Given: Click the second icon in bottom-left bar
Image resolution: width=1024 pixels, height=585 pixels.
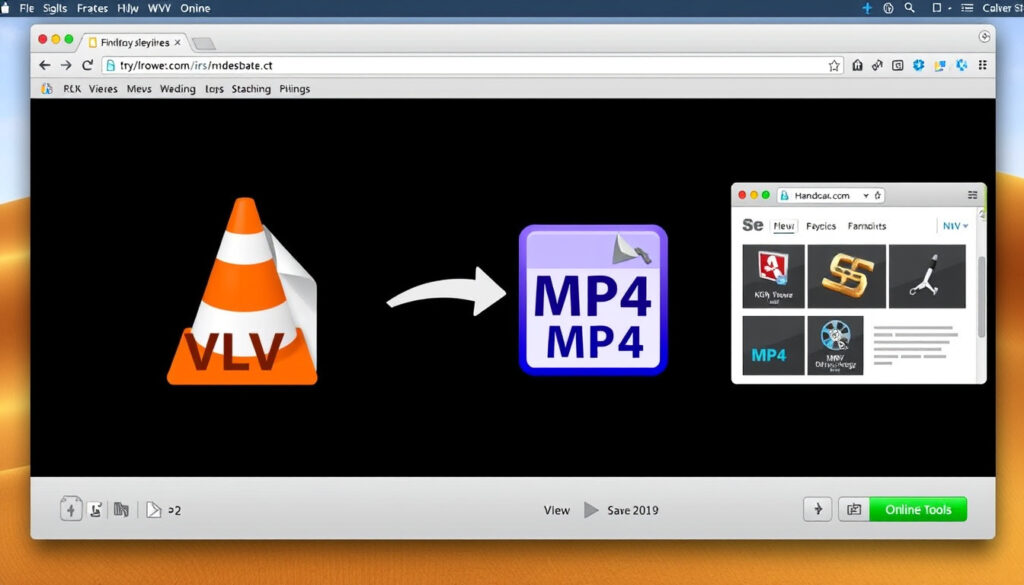Looking at the screenshot, I should (95, 510).
